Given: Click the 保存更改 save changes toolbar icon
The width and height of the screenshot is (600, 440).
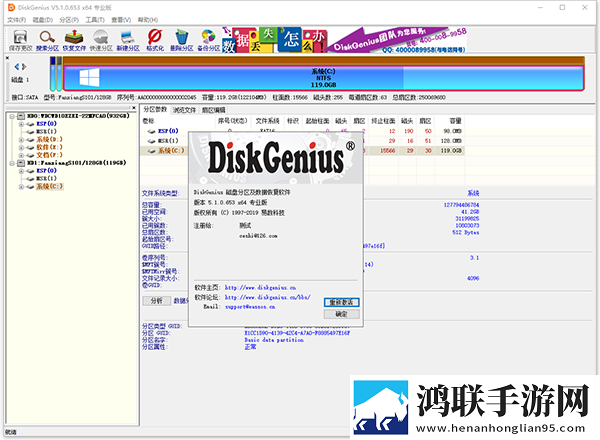Looking at the screenshot, I should (x=20, y=40).
